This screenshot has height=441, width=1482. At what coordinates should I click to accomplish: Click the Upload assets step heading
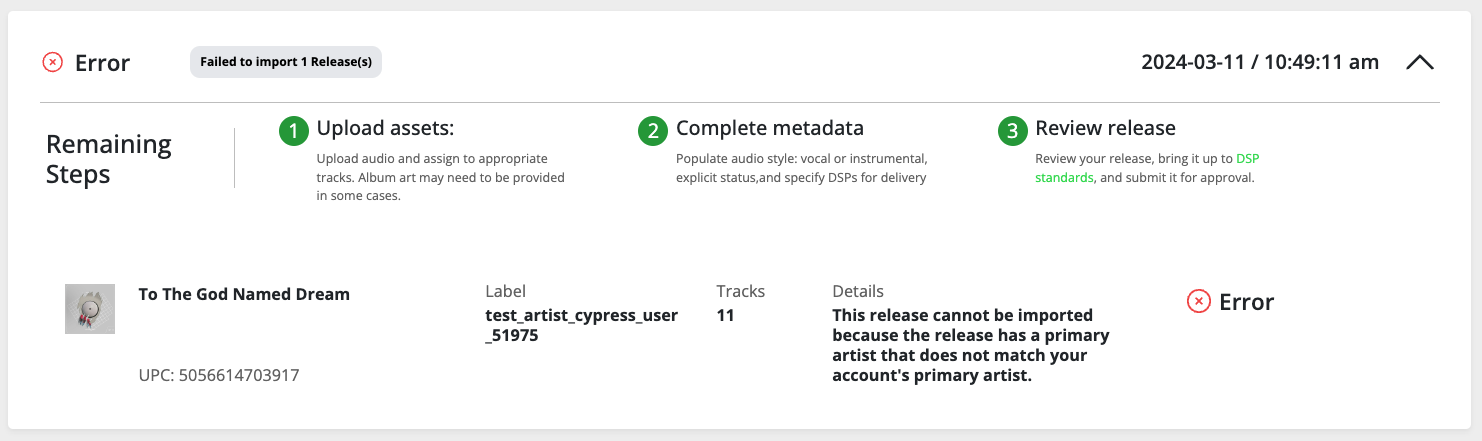click(385, 128)
